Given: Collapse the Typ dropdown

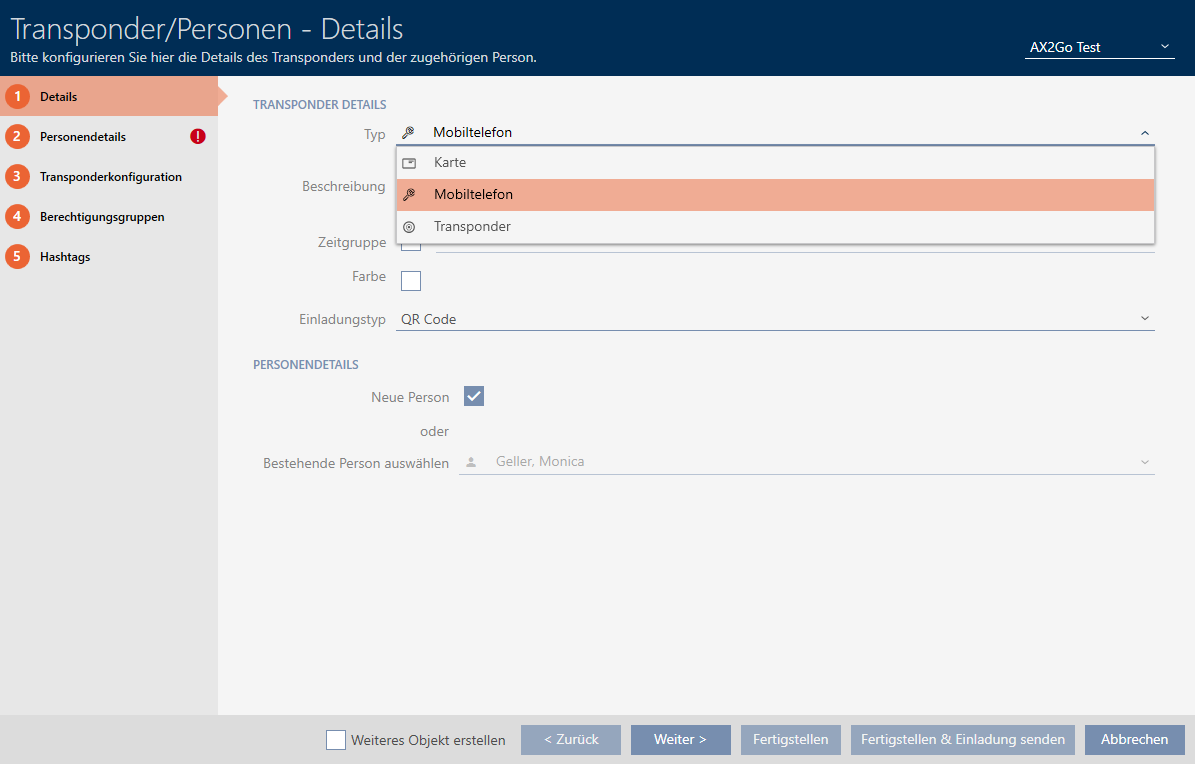Looking at the screenshot, I should coord(1144,133).
